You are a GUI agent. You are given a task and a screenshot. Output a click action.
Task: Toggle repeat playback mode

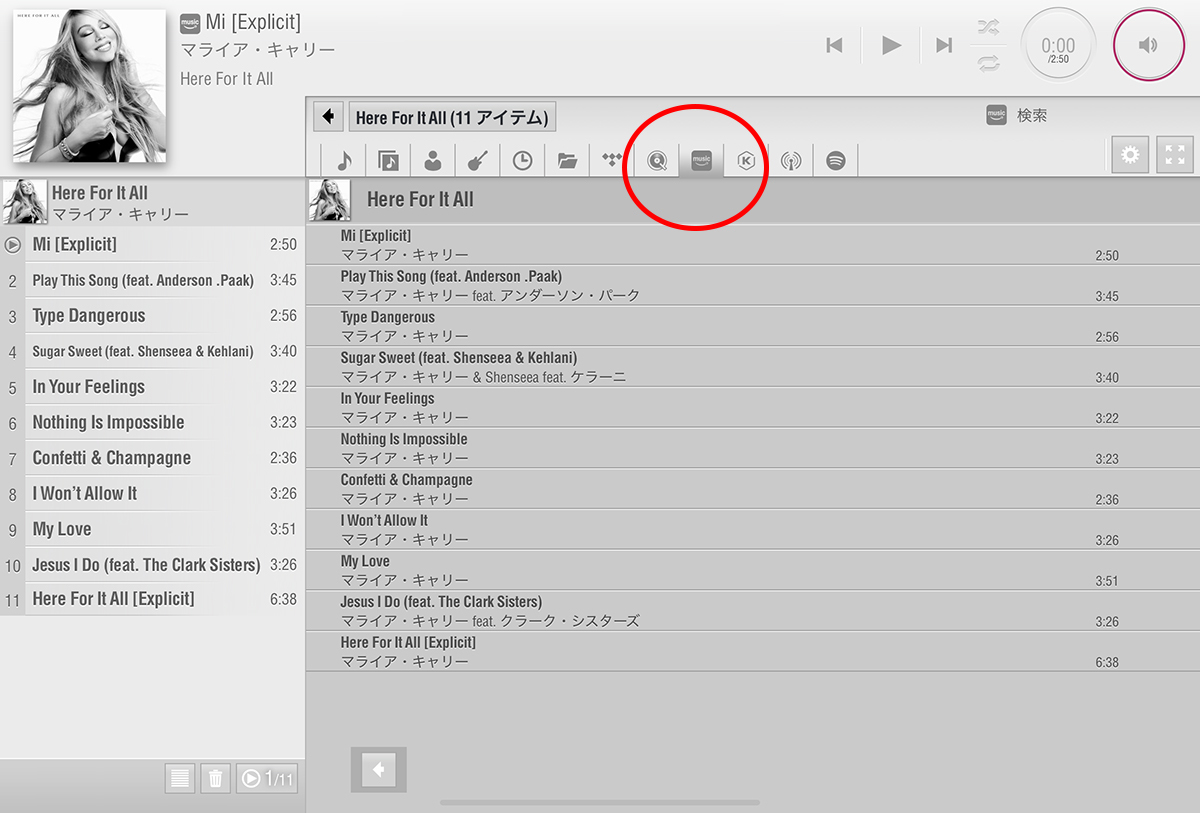point(988,62)
